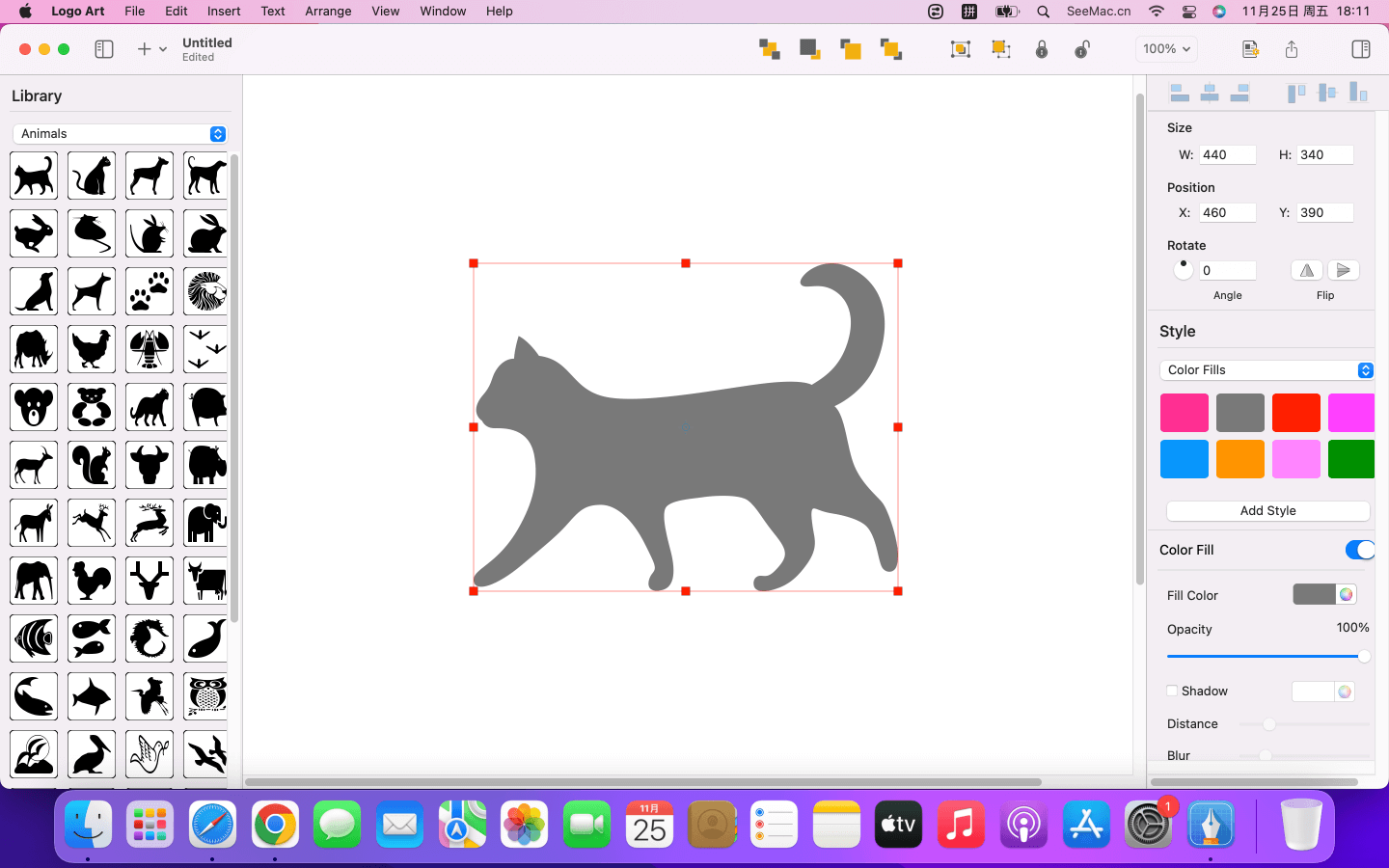Open the 100% zoom level dropdown

click(x=1166, y=49)
